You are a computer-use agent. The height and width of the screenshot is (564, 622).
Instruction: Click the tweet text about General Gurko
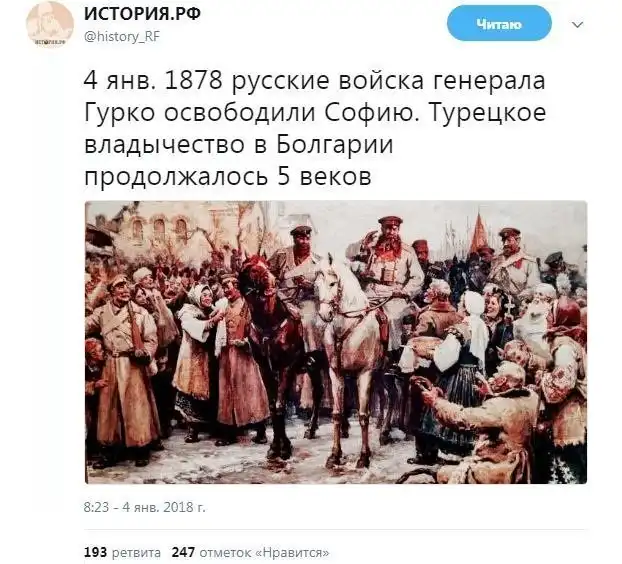[x=315, y=128]
